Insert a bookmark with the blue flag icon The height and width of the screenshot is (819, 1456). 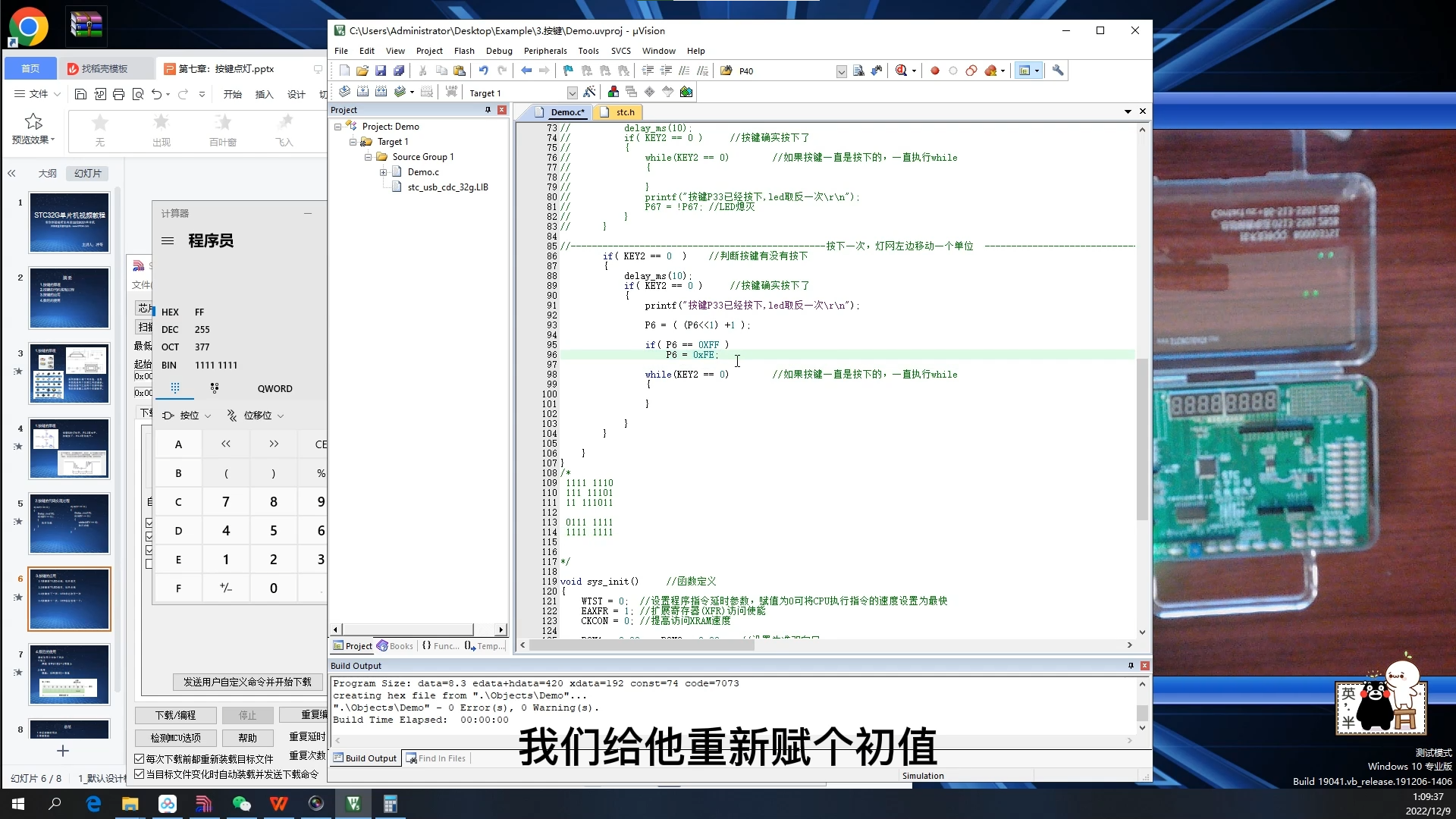568,71
